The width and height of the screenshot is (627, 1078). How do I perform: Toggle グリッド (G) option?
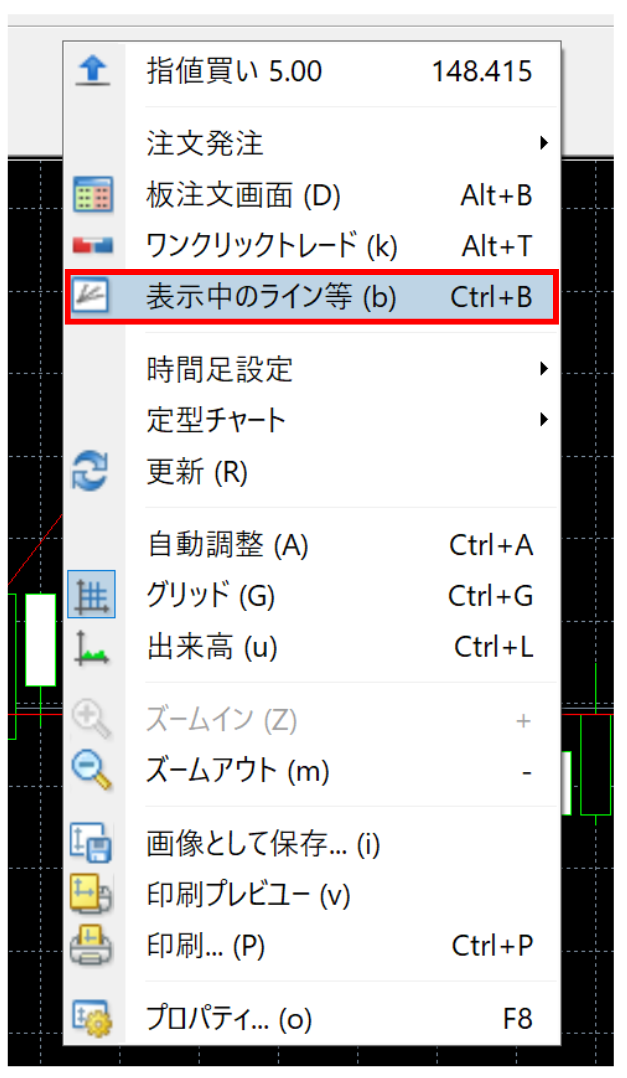(312, 595)
